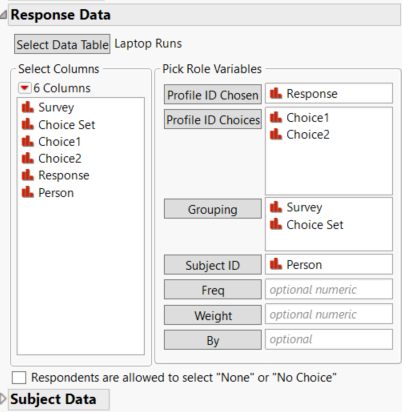Click the Select Data Table button
The image size is (402, 412).
click(62, 44)
